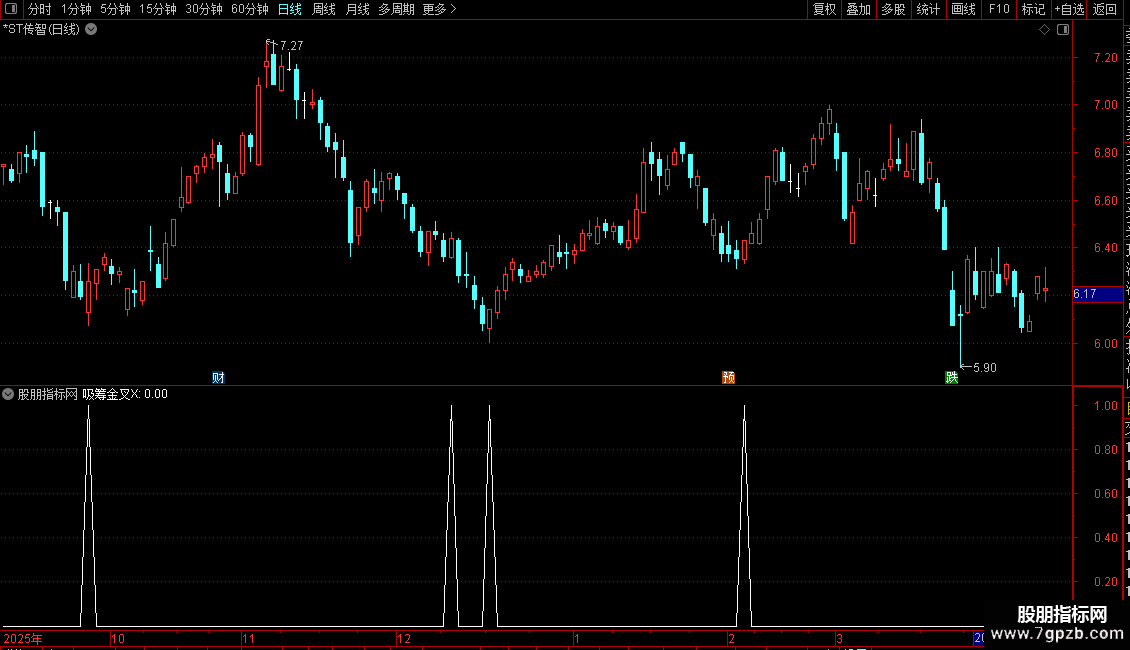
Task: Click month 3 on the time axis
Action: (840, 638)
